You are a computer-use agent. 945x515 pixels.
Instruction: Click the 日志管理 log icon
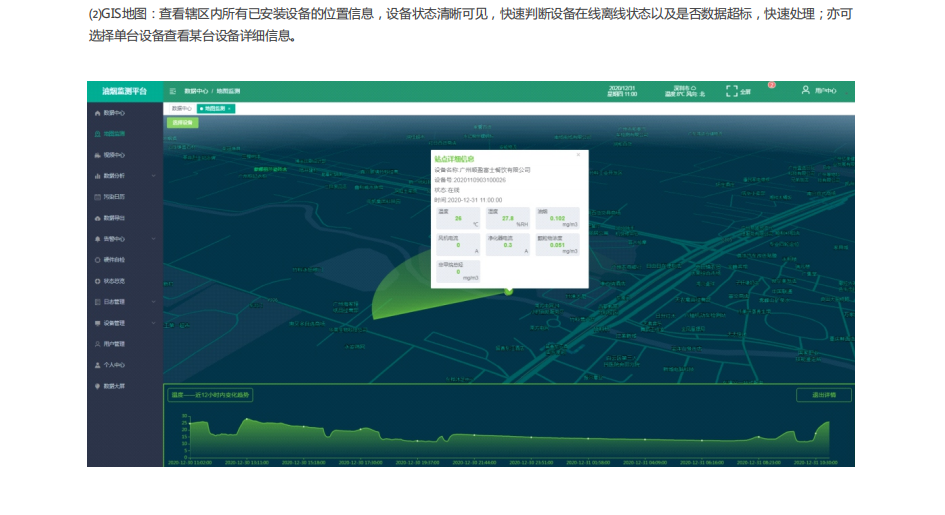[x=98, y=302]
